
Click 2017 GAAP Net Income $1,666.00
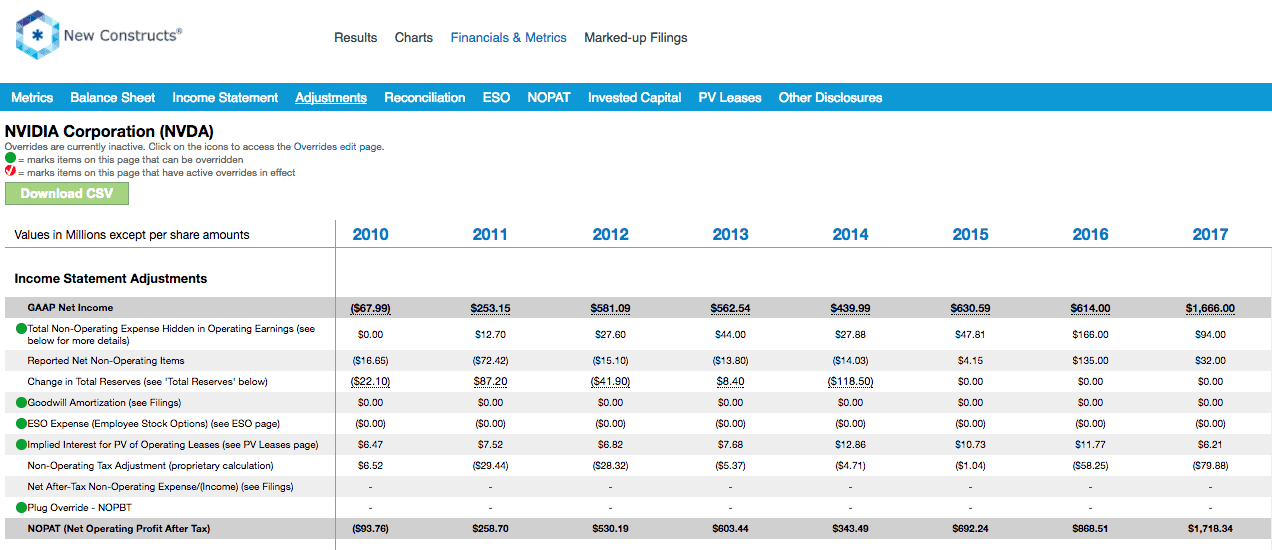(x=1210, y=308)
